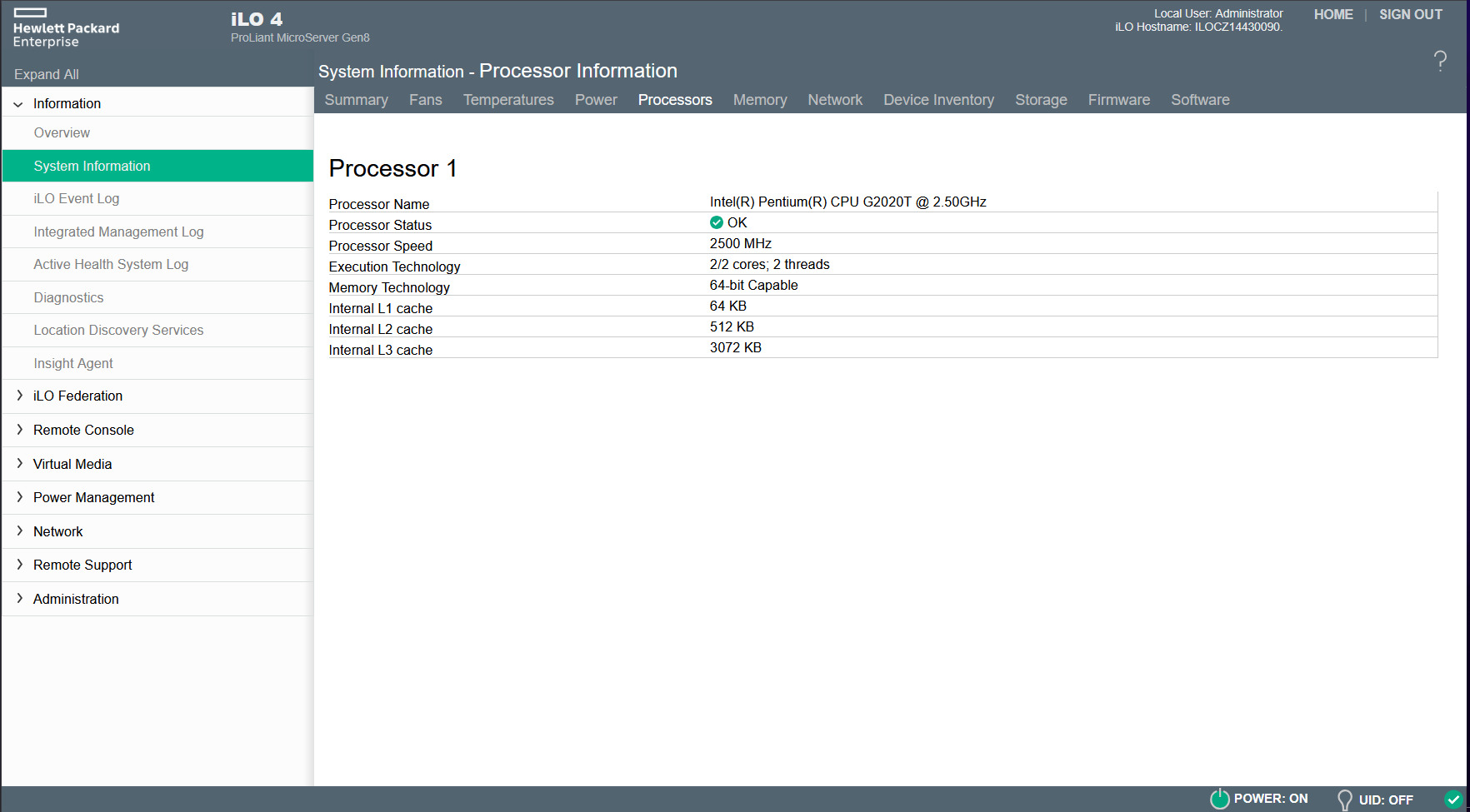Click the Processor 1 heading
Viewport: 1470px width, 812px height.
tap(393, 168)
